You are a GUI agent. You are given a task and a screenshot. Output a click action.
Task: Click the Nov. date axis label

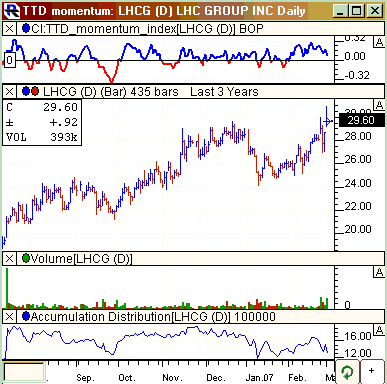(172, 378)
